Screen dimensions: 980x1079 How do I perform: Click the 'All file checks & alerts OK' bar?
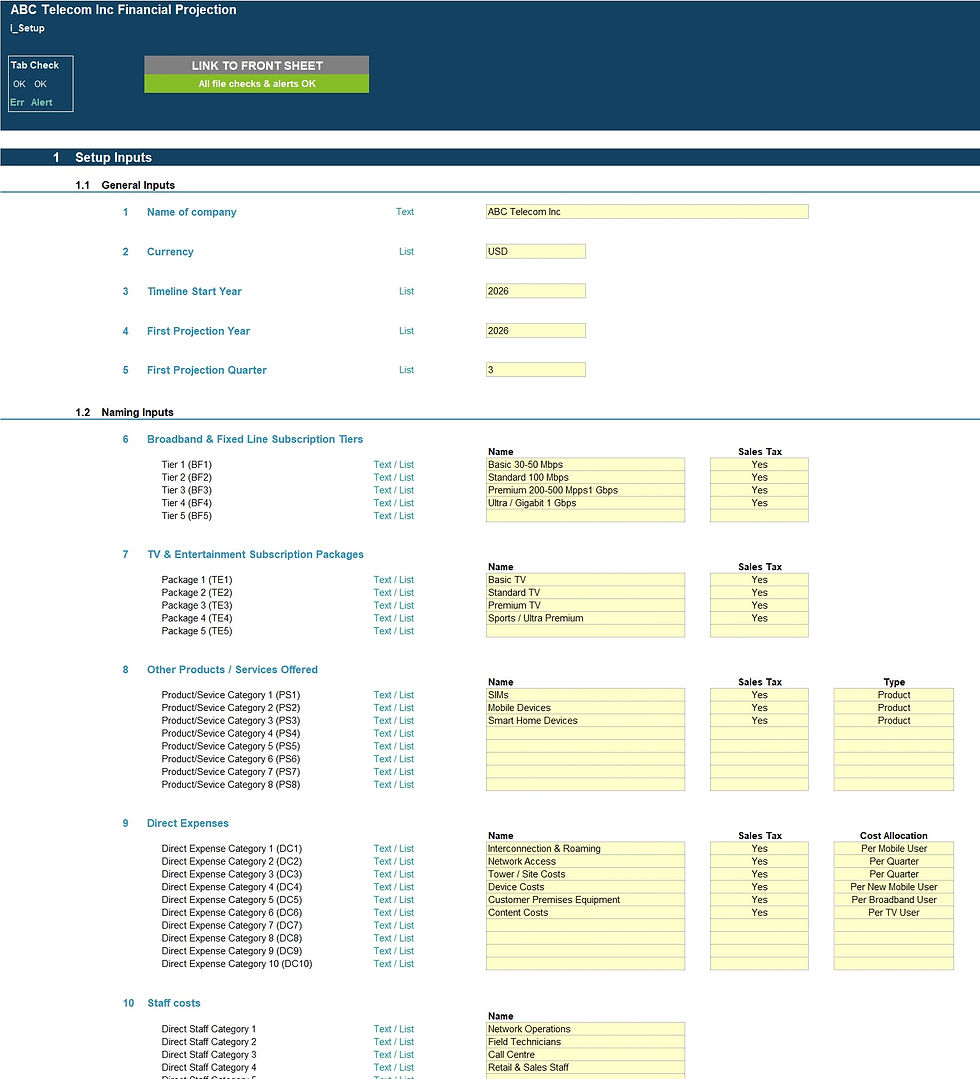pos(256,84)
